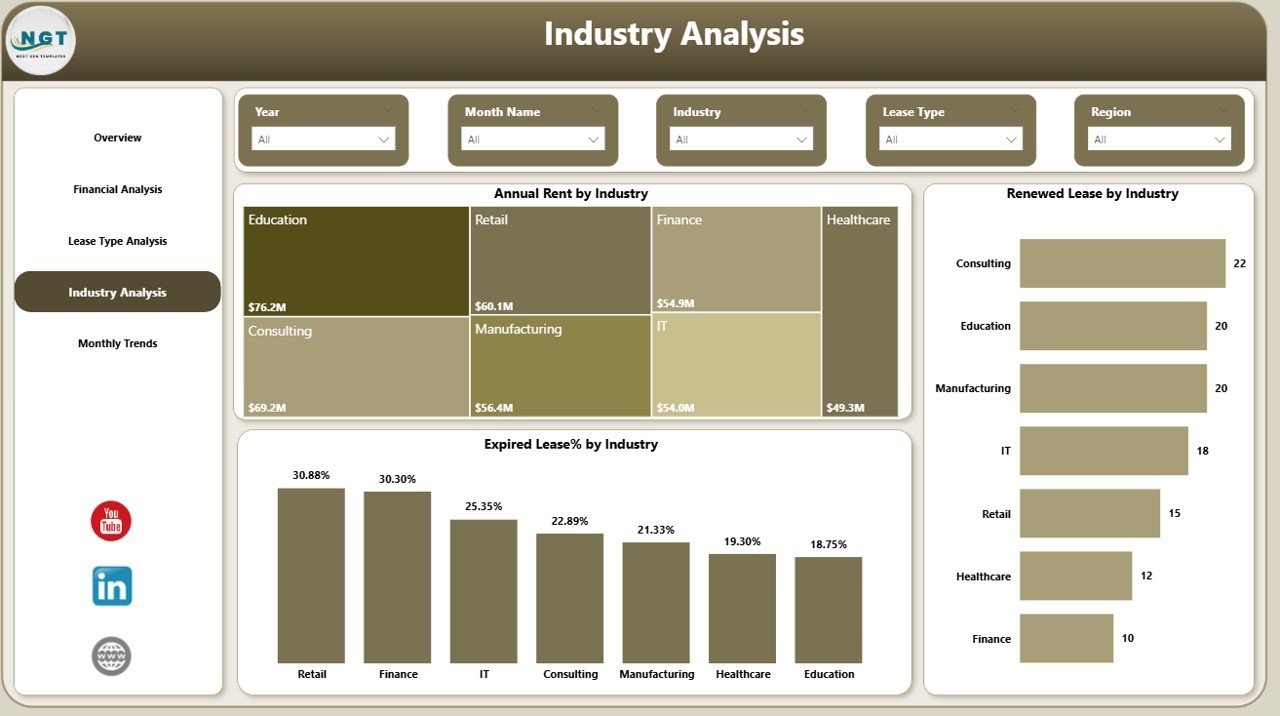Open the Industry slicer dropdown
The width and height of the screenshot is (1280, 716).
[x=741, y=140]
